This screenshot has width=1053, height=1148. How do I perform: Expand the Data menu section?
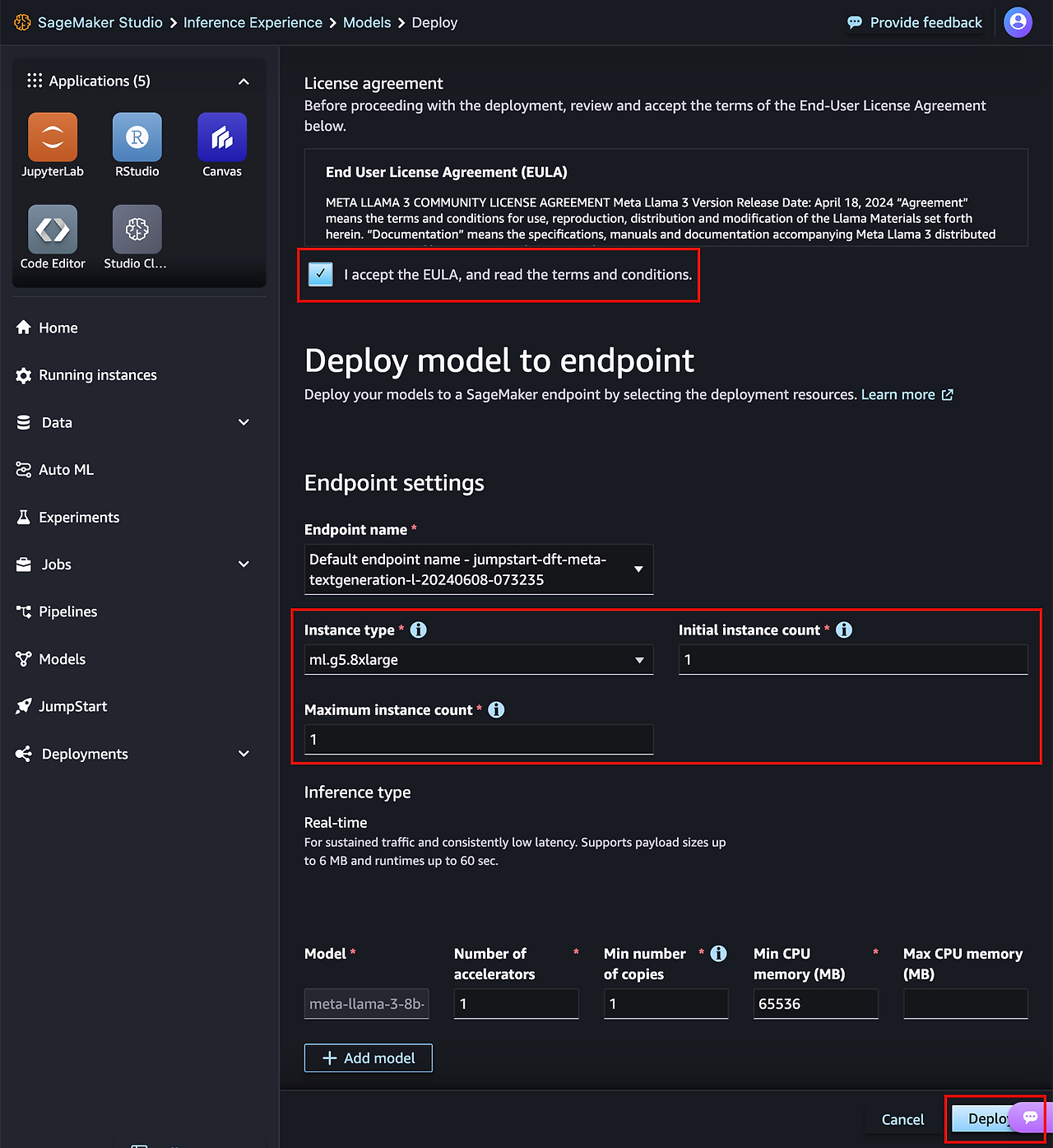(x=244, y=422)
